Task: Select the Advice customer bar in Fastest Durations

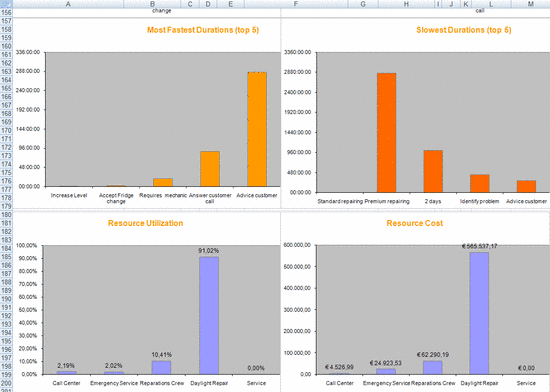Action: click(257, 129)
